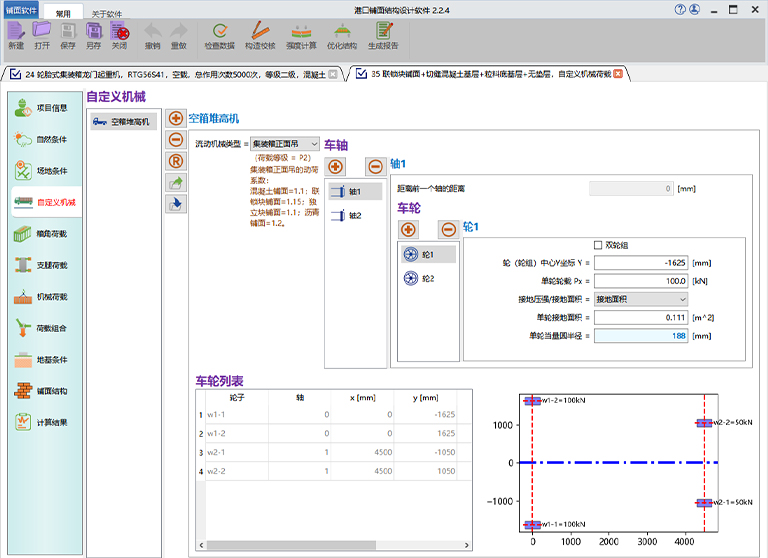768x558 pixels.
Task: Add a new axle under 车轴
Action: tap(336, 166)
